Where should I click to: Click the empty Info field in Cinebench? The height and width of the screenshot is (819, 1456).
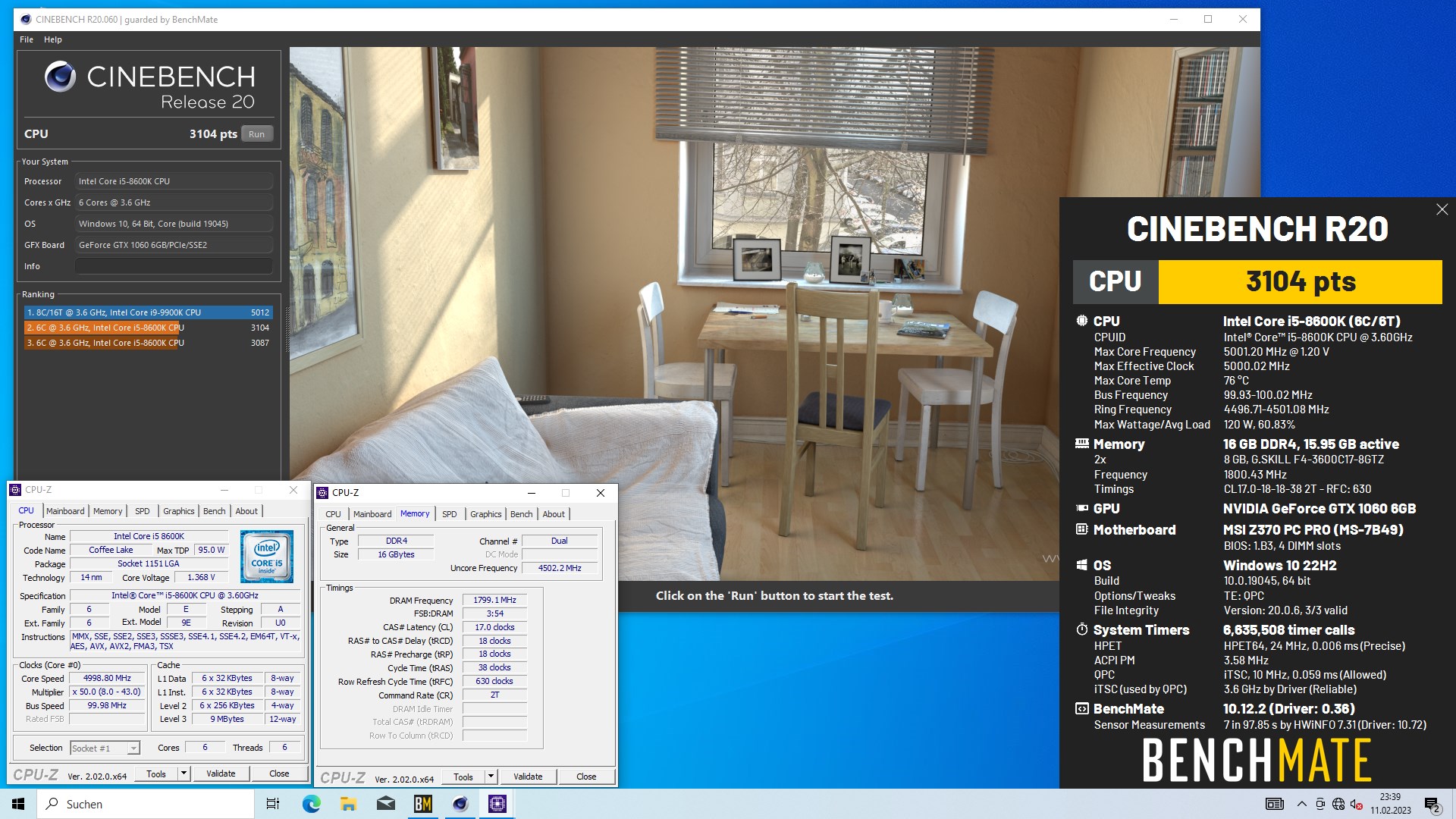pyautogui.click(x=174, y=266)
